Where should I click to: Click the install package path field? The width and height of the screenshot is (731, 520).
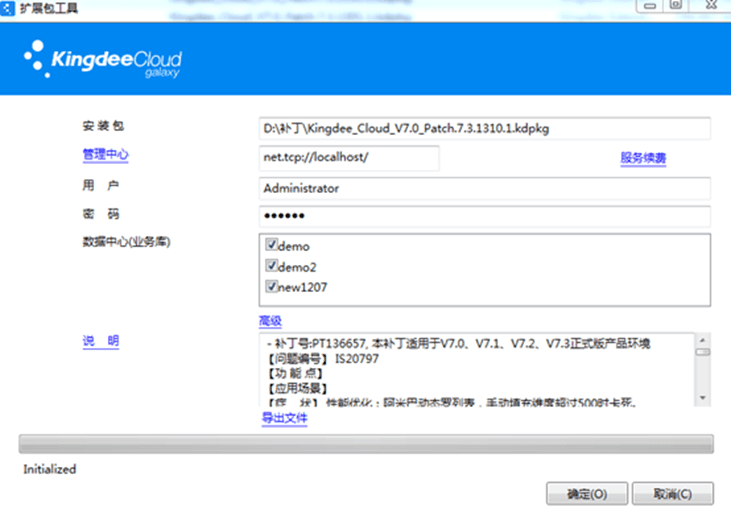[x=484, y=128]
